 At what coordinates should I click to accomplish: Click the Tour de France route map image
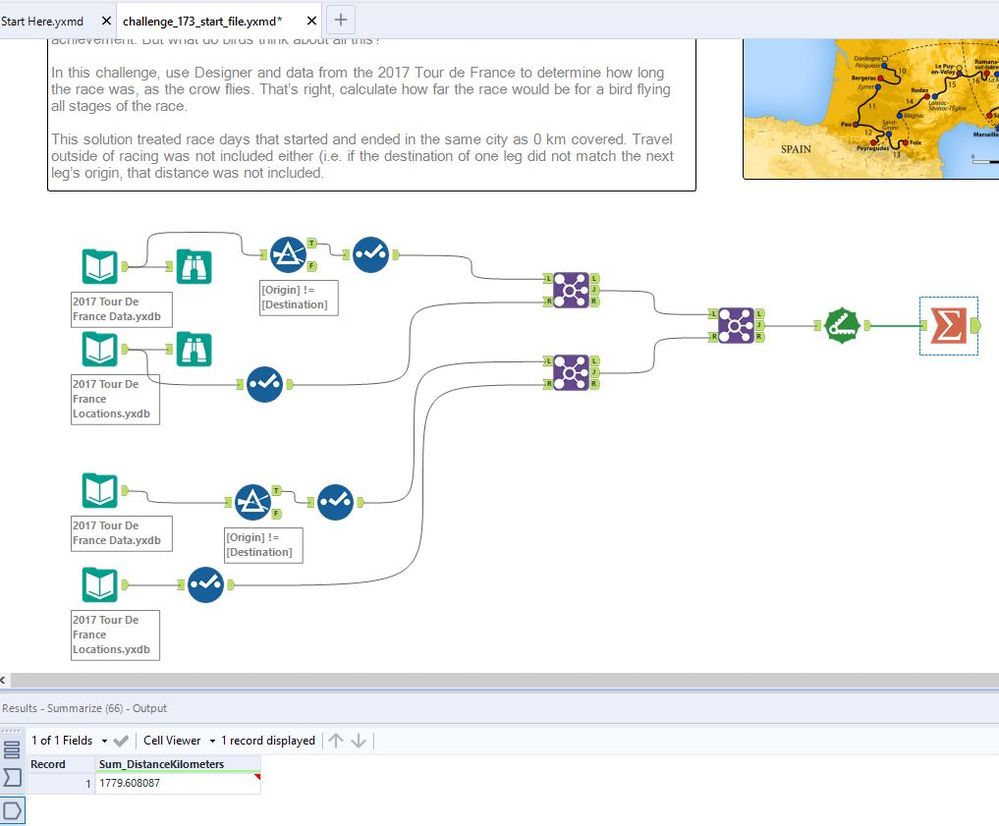click(x=871, y=108)
